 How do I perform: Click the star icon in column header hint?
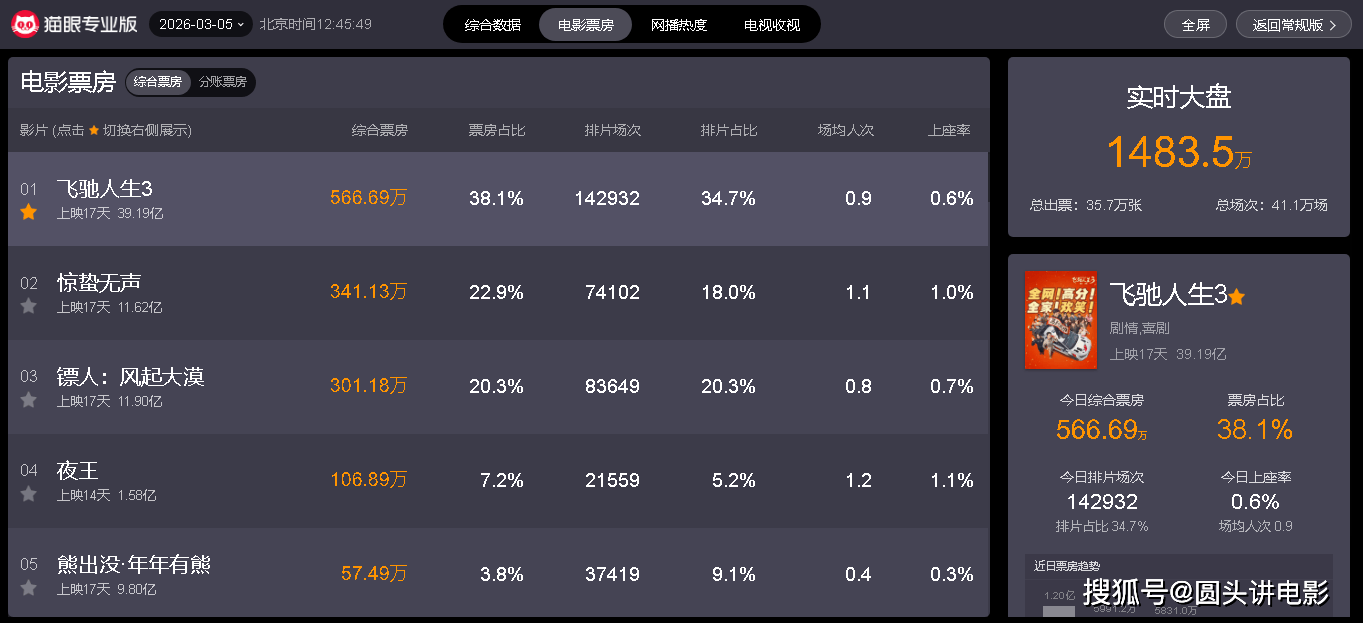tap(94, 131)
